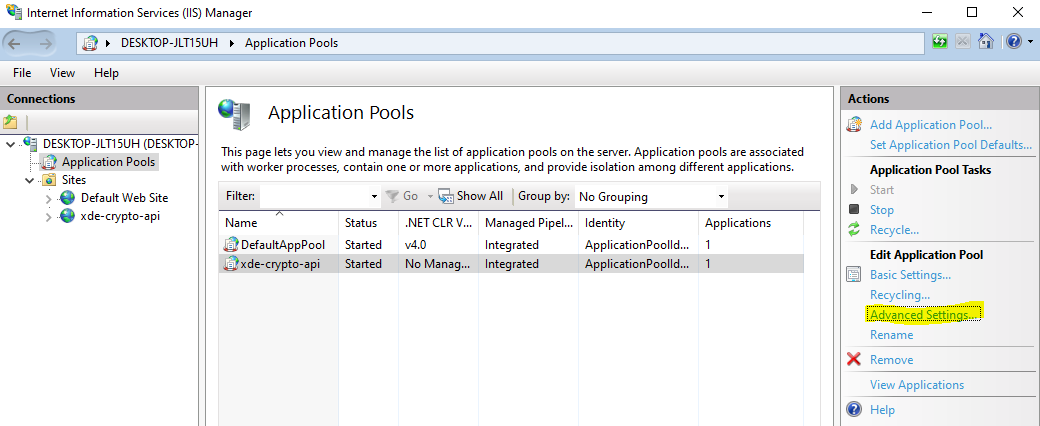Viewport: 1040px width, 426px height.
Task: Click v4.0 cell in DefaultAppPool row
Action: click(415, 245)
